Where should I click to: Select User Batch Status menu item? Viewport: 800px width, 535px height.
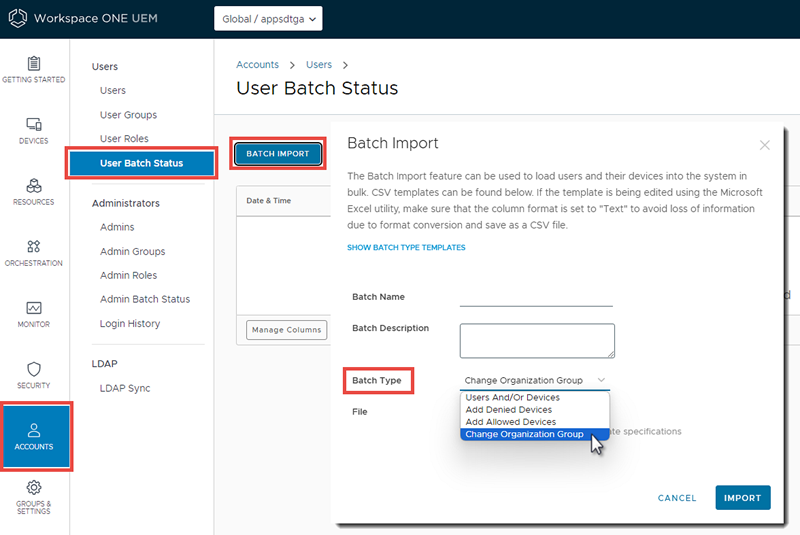[141, 163]
